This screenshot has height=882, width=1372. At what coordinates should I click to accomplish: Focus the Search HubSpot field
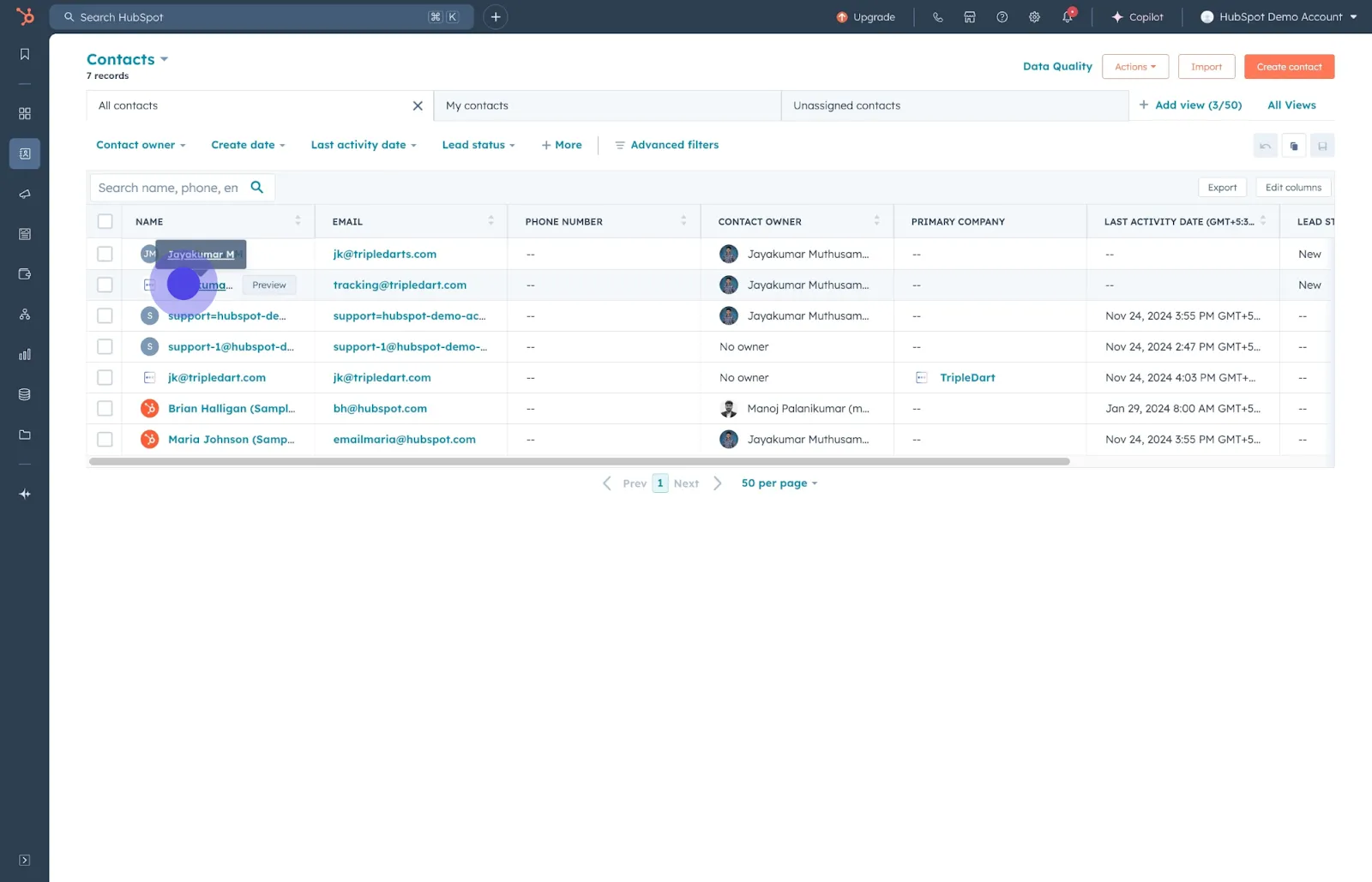[262, 17]
